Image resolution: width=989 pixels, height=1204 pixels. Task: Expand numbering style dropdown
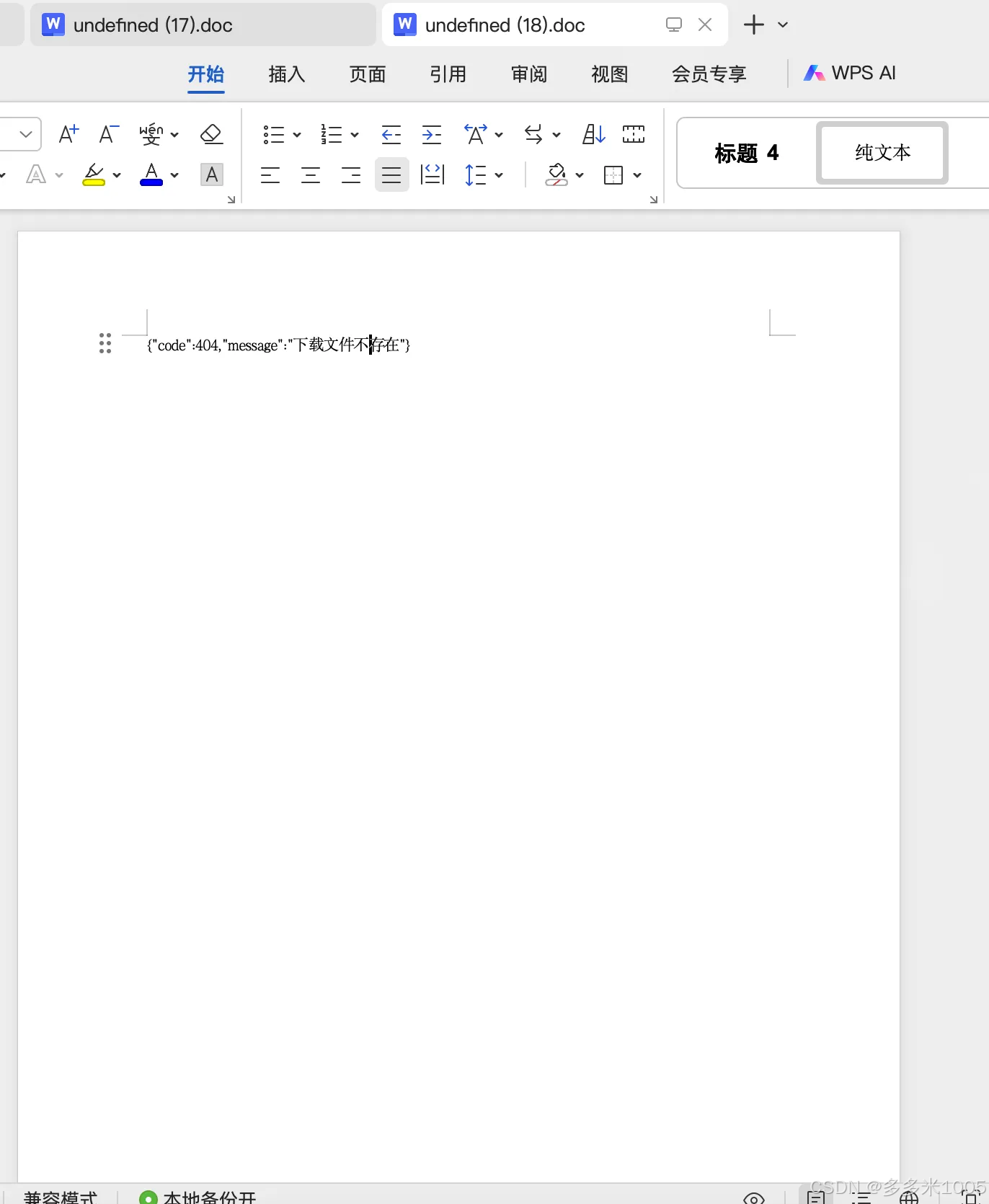point(355,135)
